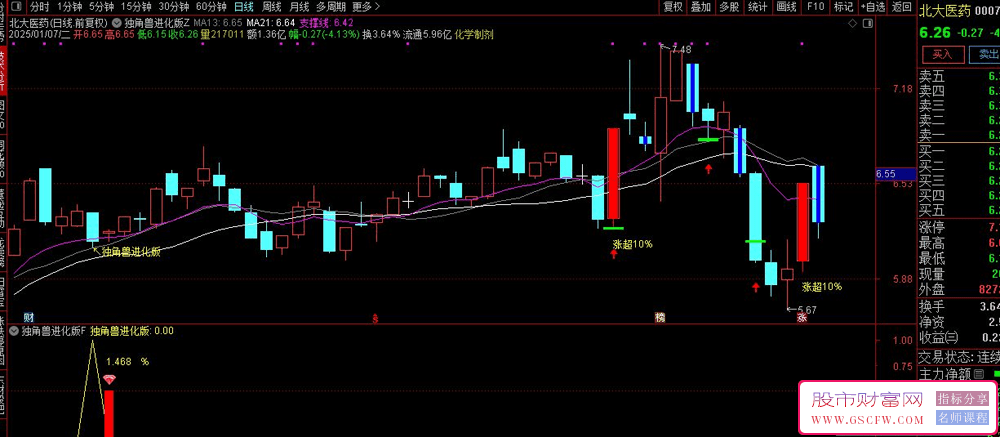Click the 最低 low price row

pyautogui.click(x=959, y=259)
